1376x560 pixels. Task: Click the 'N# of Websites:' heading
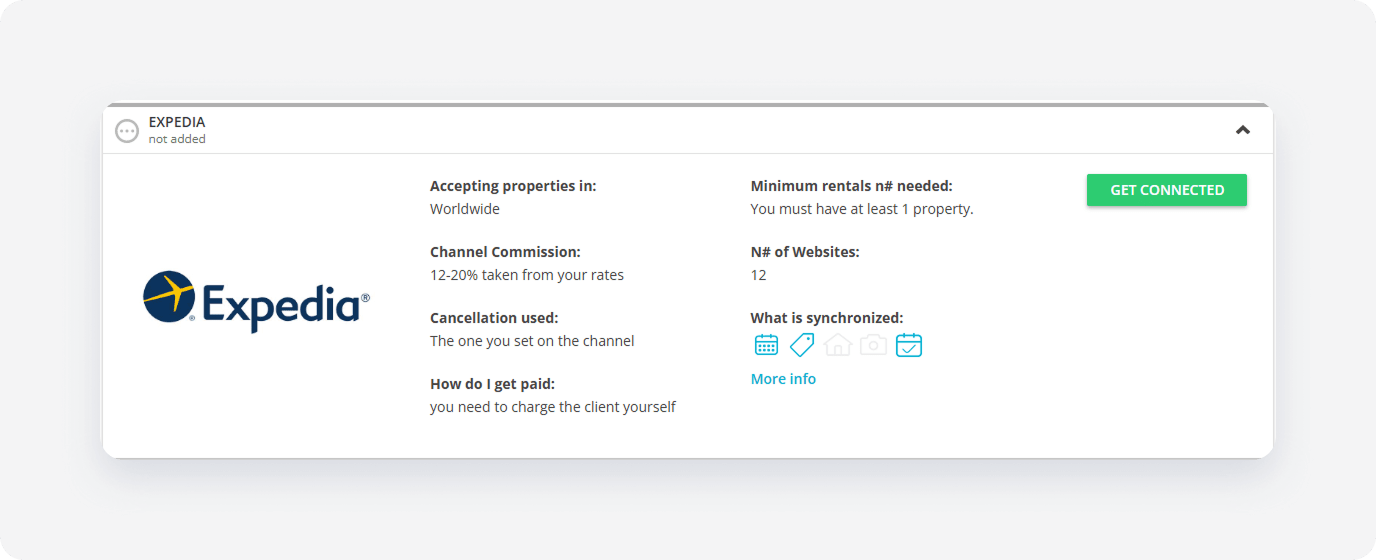(x=805, y=252)
